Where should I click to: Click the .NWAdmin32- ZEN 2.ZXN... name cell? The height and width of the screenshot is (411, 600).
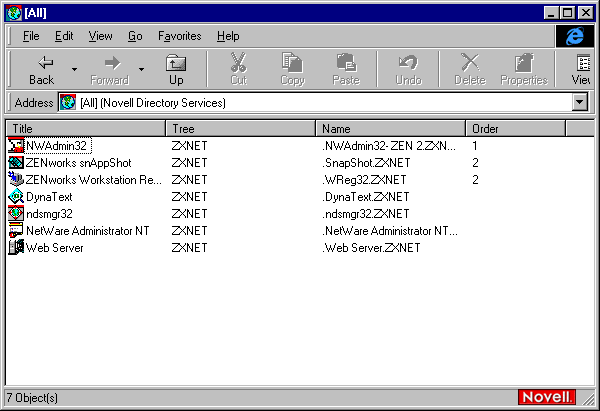[x=389, y=146]
